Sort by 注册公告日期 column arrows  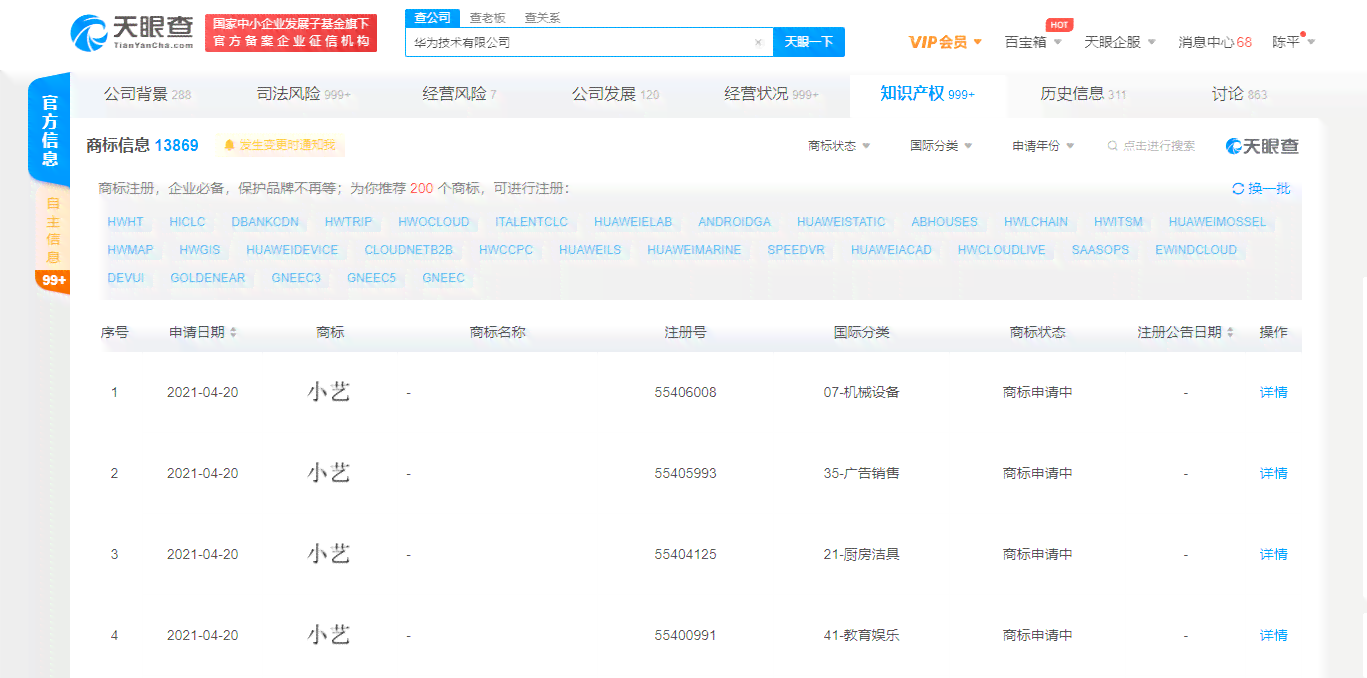pyautogui.click(x=1230, y=332)
